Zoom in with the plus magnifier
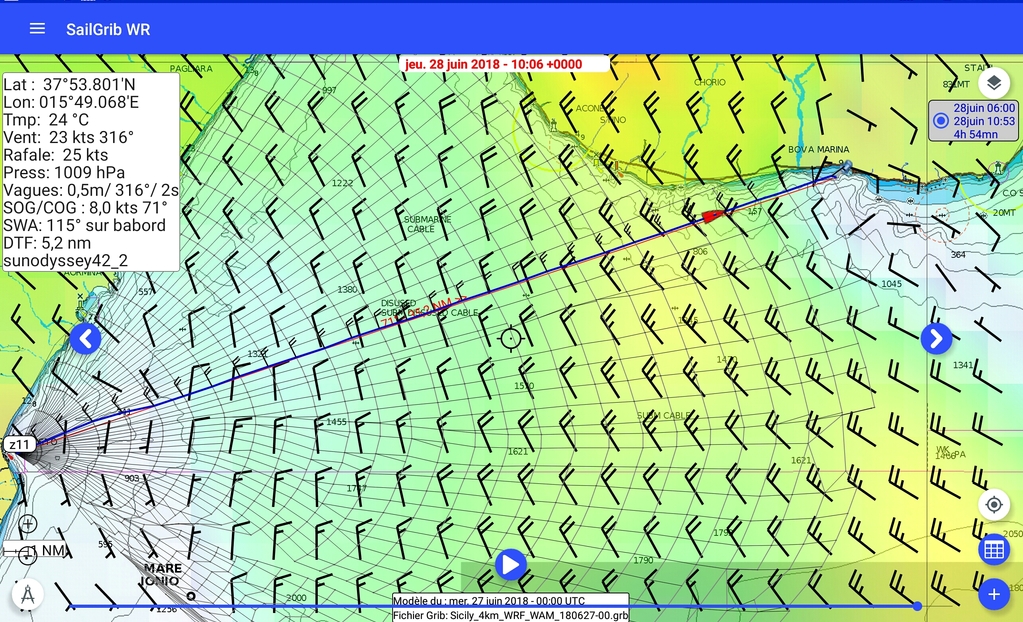 (28, 524)
